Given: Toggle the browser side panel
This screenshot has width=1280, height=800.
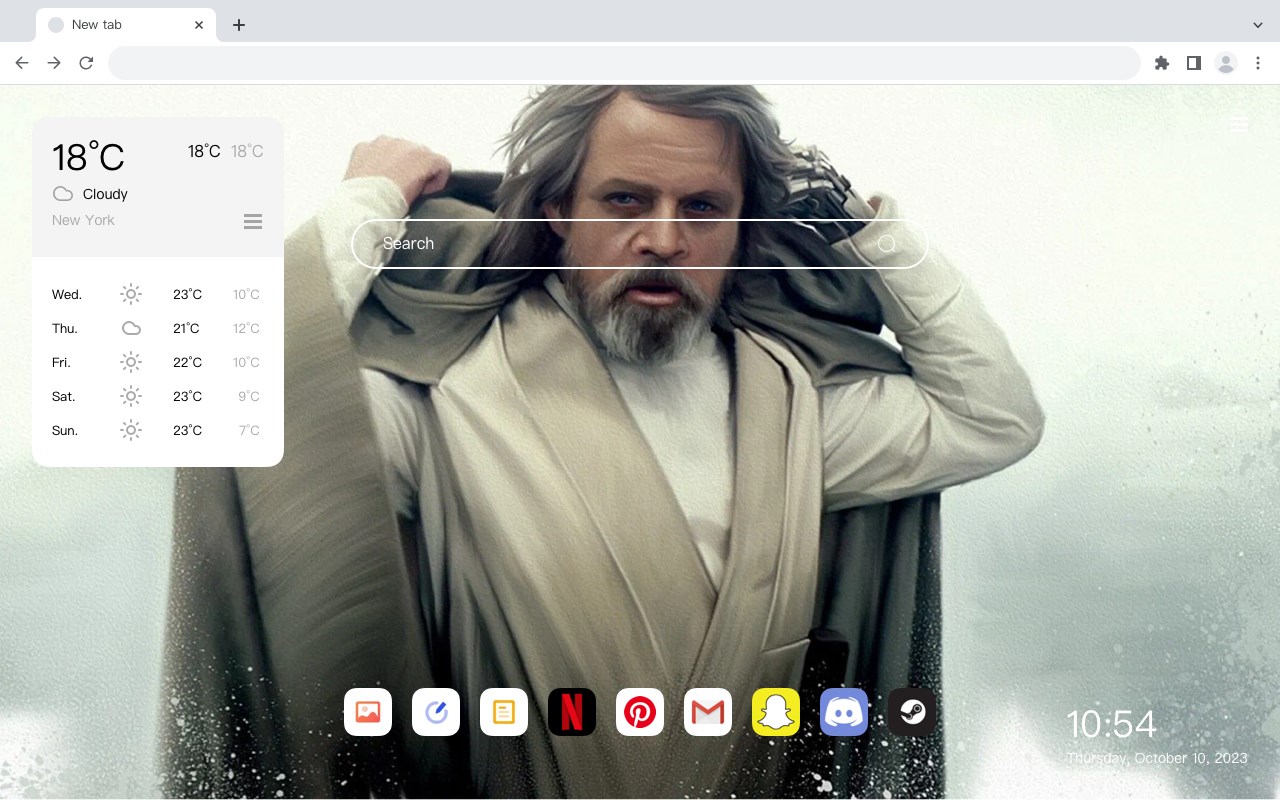Looking at the screenshot, I should click(x=1194, y=63).
